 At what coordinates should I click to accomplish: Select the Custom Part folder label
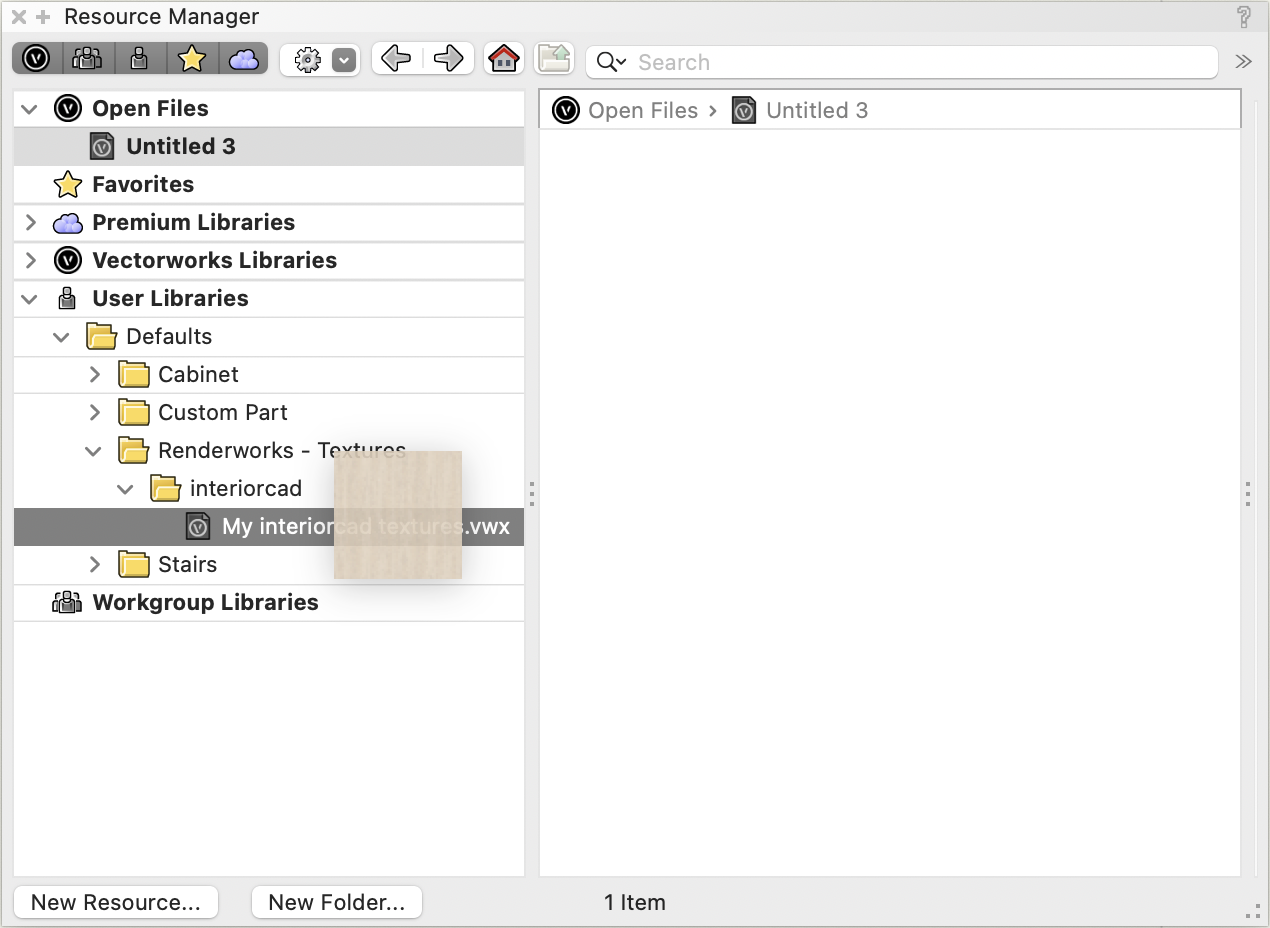223,412
